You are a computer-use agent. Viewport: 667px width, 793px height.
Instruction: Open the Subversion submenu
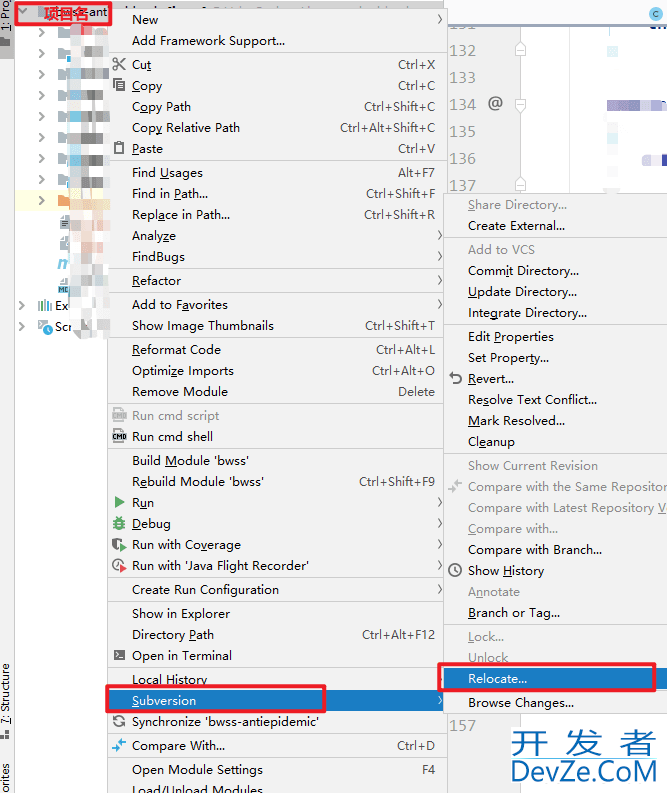[277, 700]
